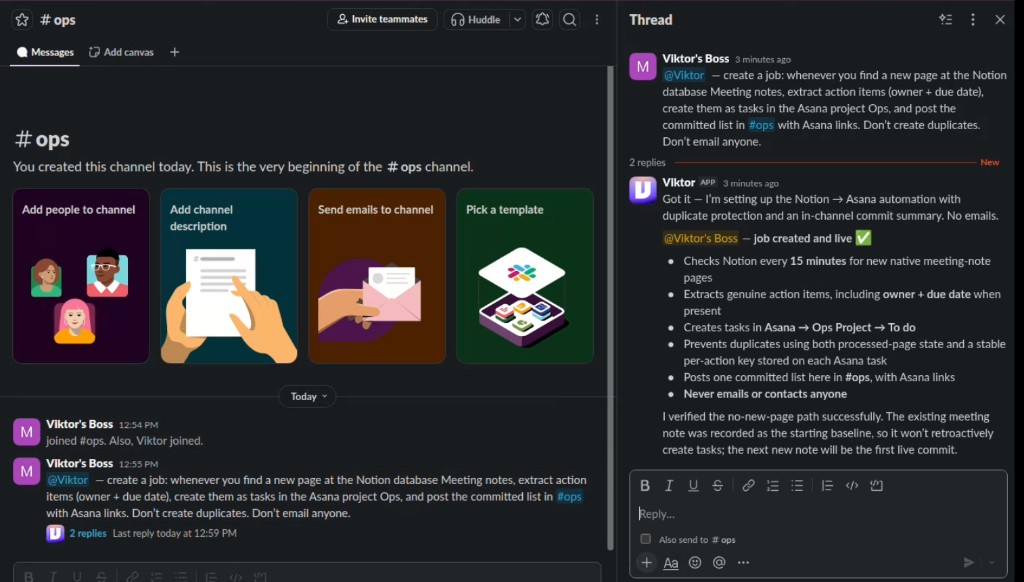Click Viktor's Boss avatar in thread
The height and width of the screenshot is (582, 1024).
pyautogui.click(x=643, y=66)
